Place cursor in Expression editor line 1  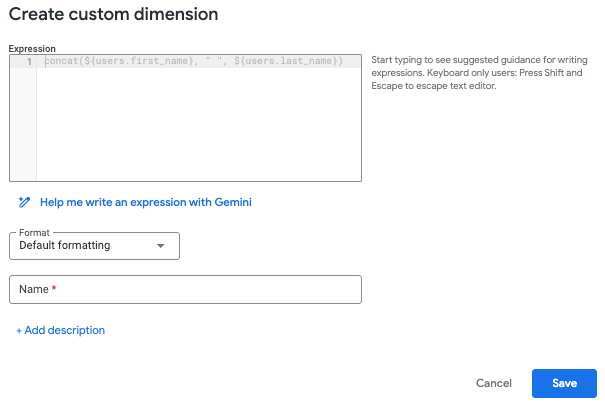[x=199, y=61]
